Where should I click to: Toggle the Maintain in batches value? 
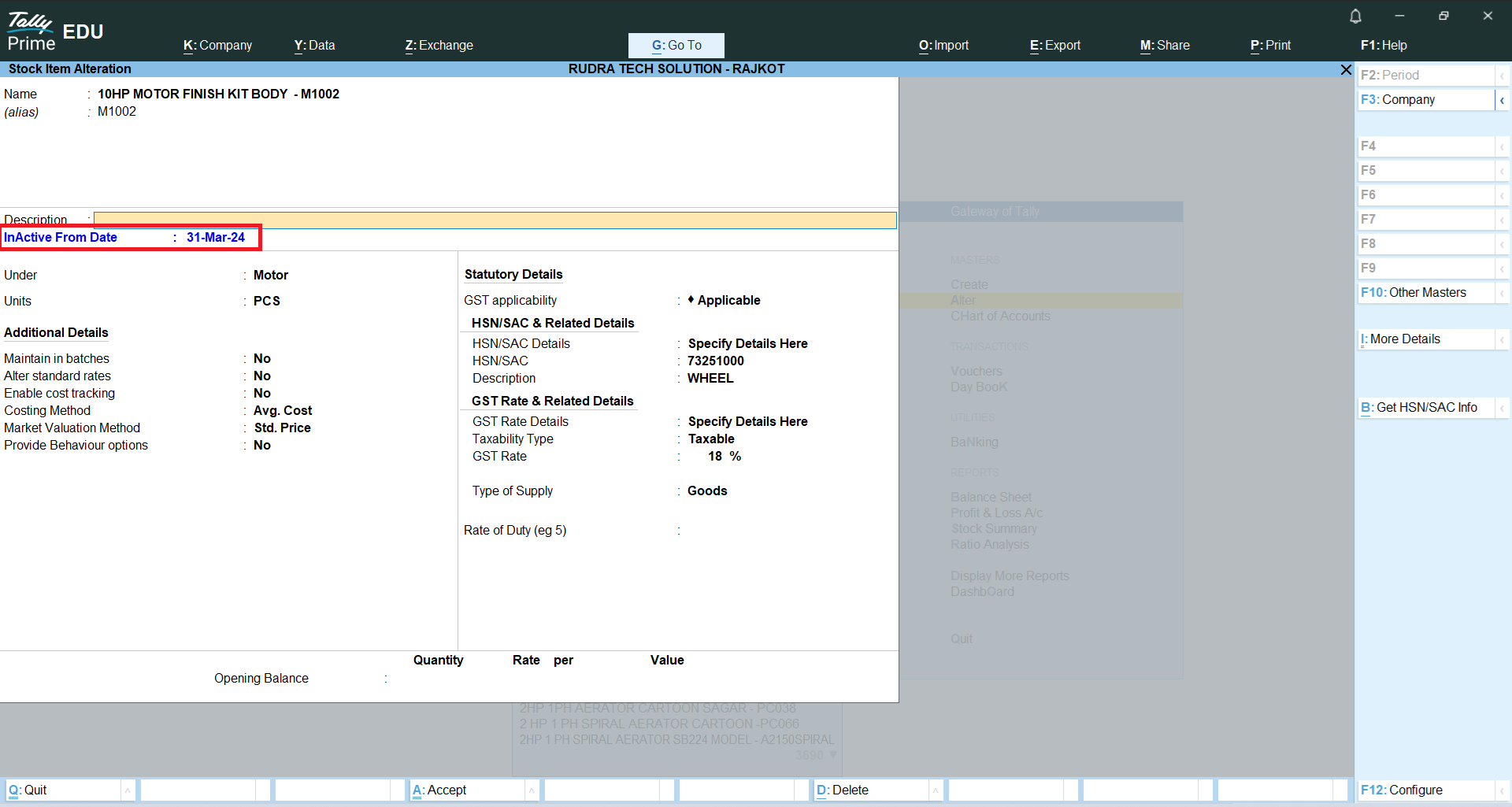pyautogui.click(x=262, y=359)
